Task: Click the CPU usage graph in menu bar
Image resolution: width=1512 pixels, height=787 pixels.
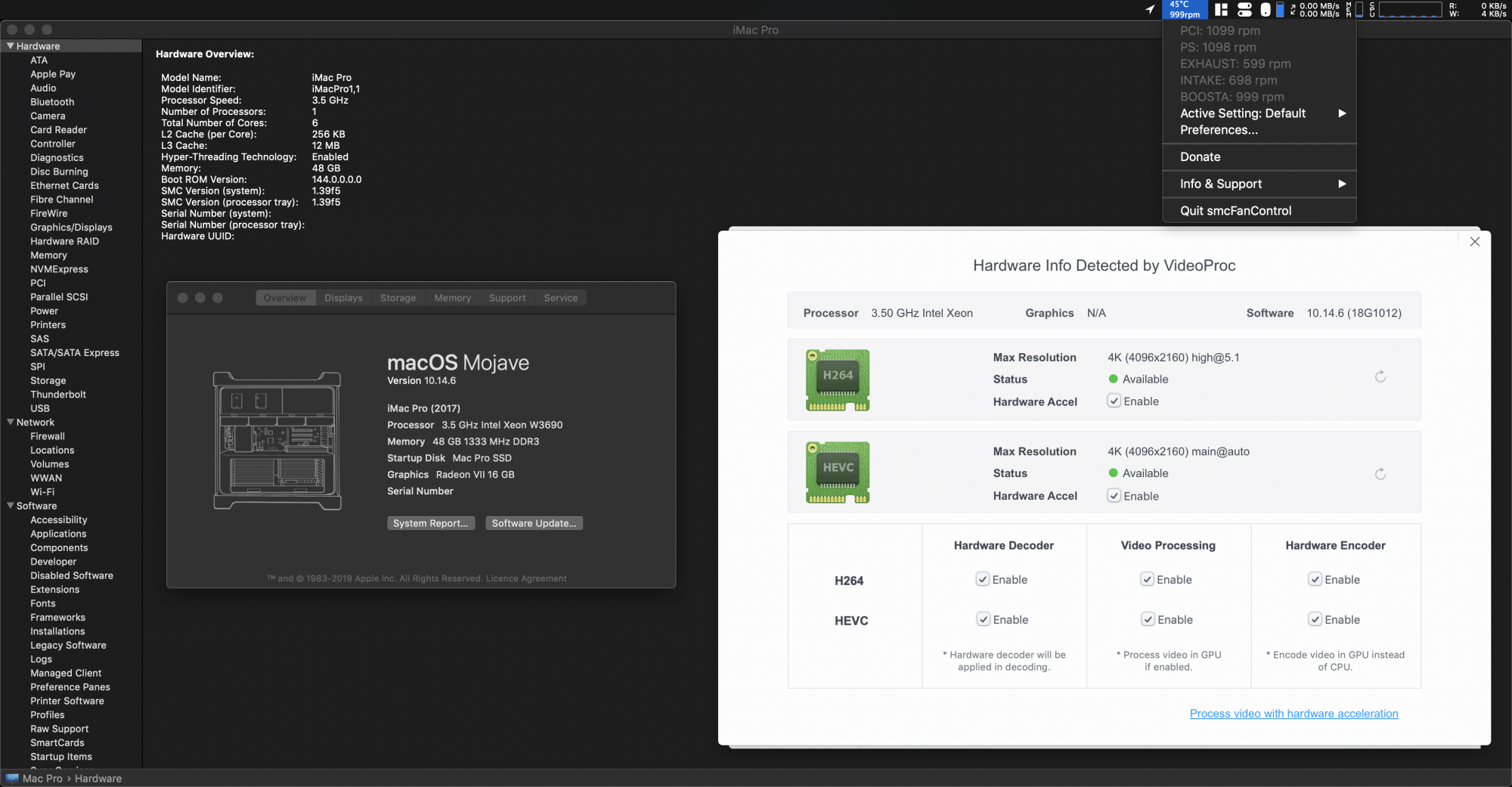Action: tap(1406, 9)
